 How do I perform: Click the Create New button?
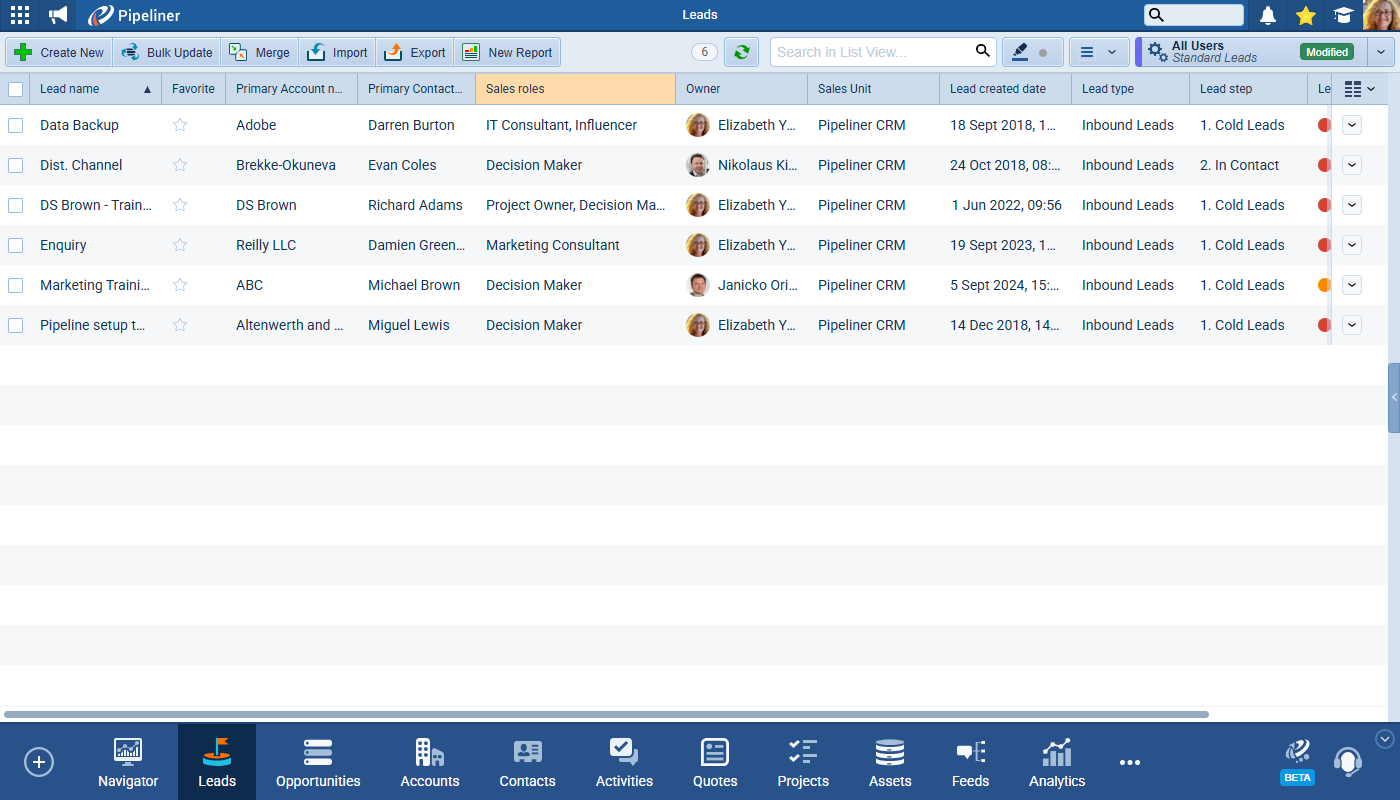coord(59,52)
